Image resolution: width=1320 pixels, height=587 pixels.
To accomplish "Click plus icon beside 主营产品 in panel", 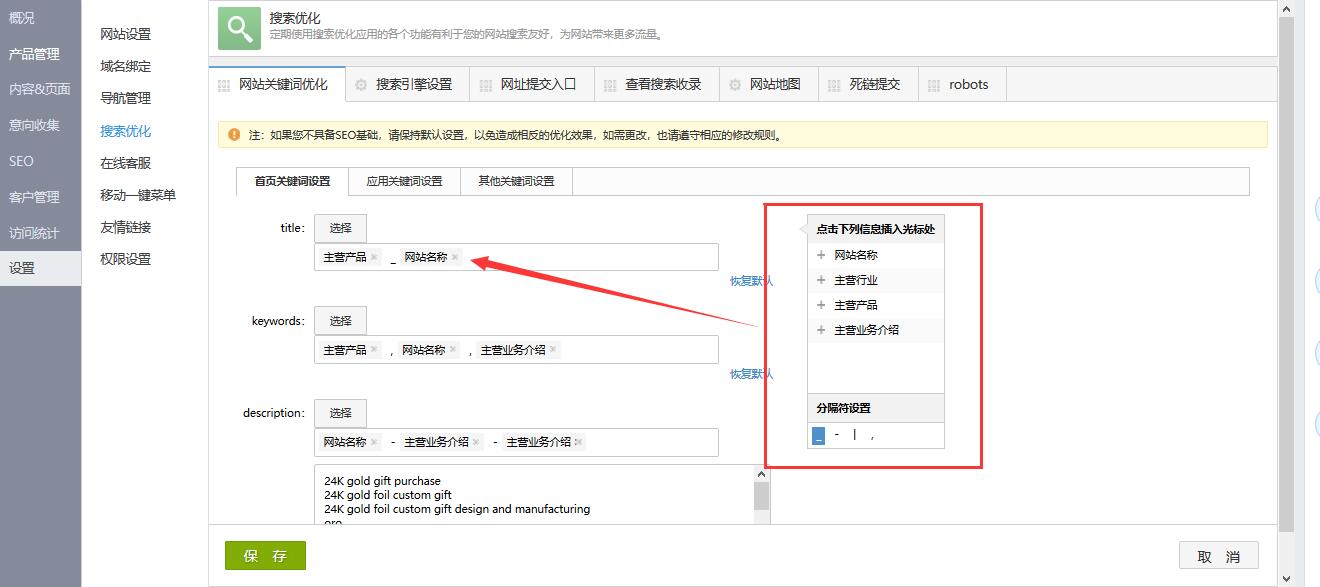I will pyautogui.click(x=821, y=305).
